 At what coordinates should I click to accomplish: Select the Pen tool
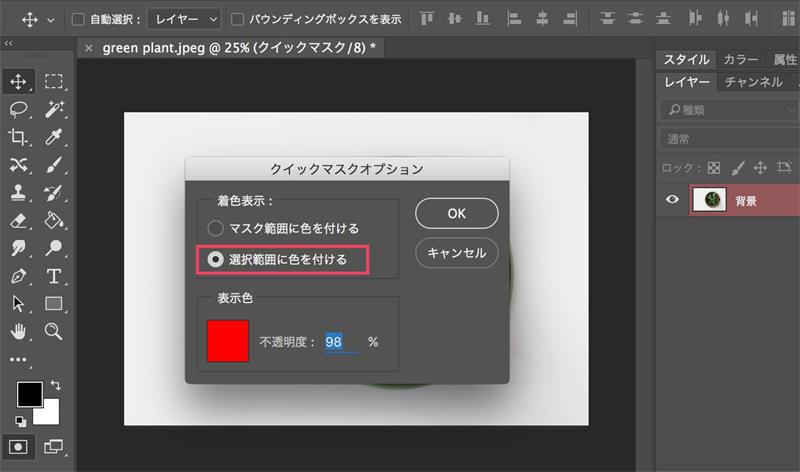coord(19,275)
